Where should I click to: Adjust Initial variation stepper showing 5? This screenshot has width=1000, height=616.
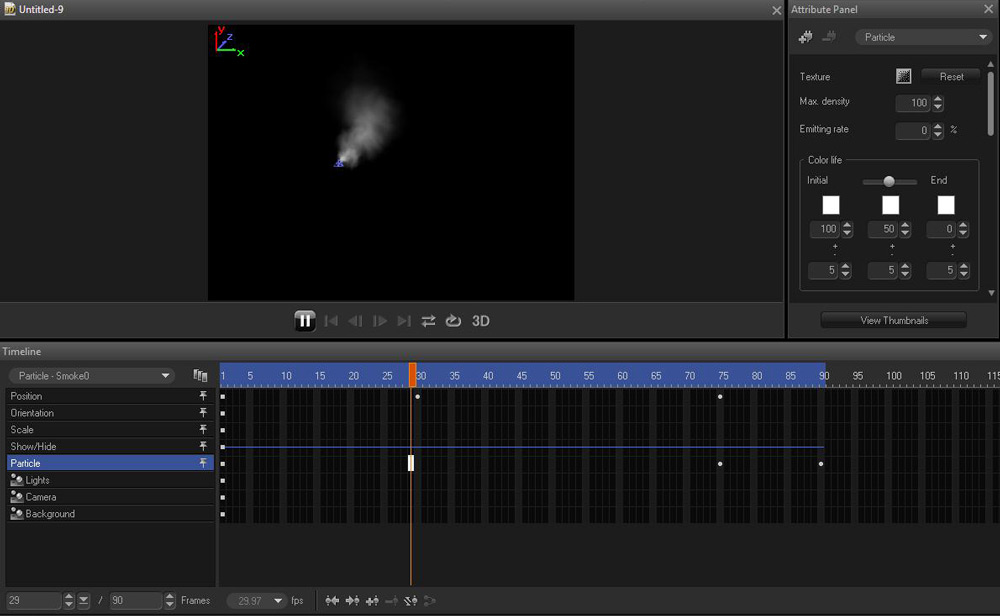845,270
